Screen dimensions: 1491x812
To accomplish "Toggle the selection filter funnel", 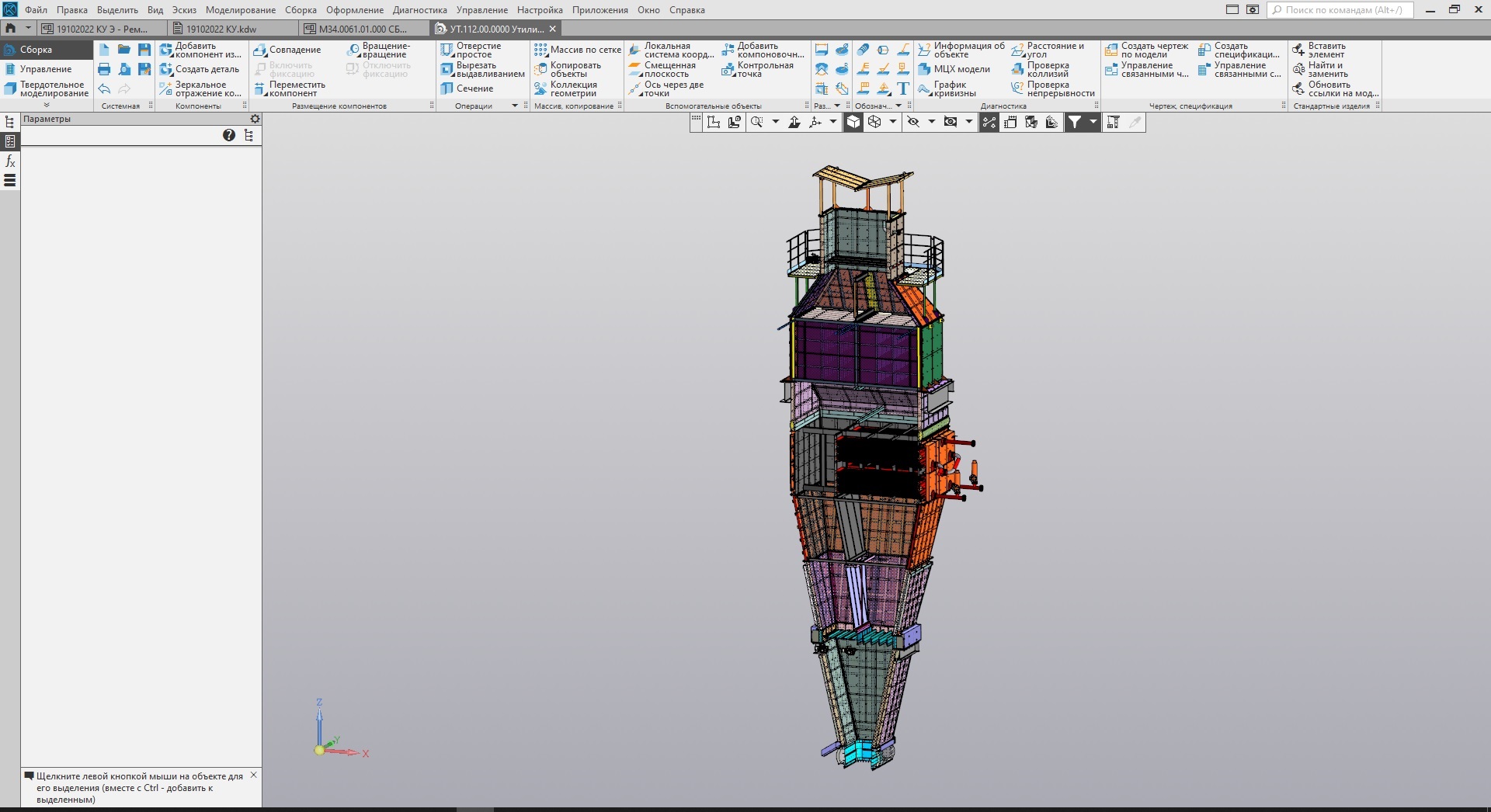I will point(1075,122).
